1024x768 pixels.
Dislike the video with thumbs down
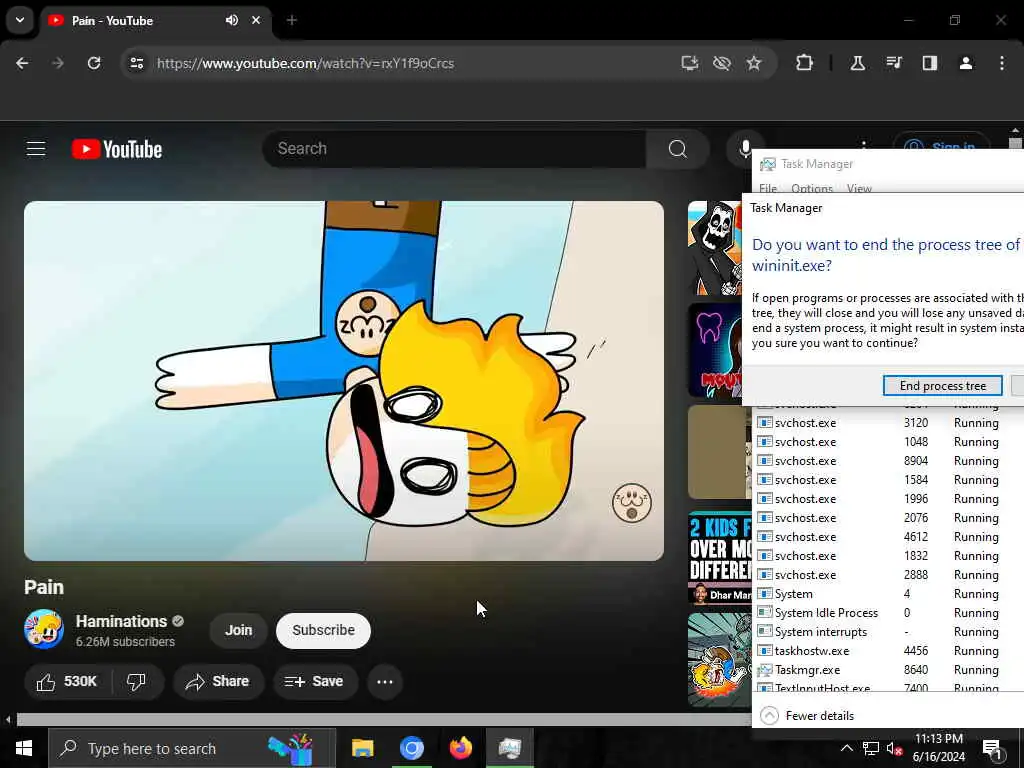click(136, 682)
